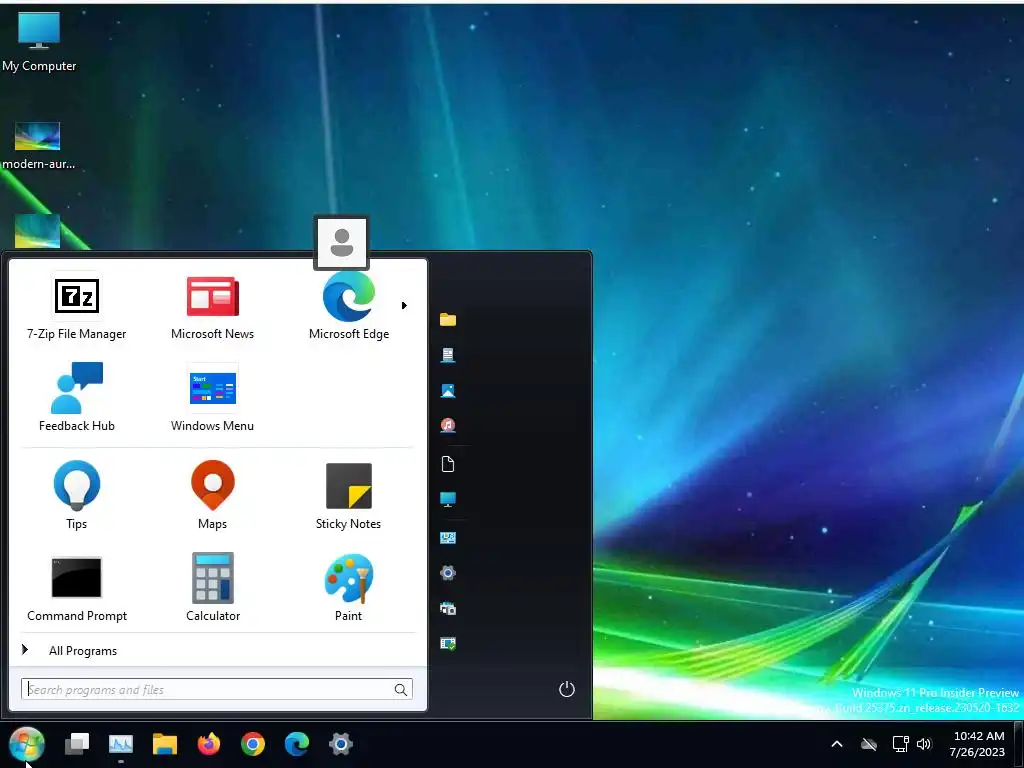
Task: Open Control Panel icon in Start sidebar
Action: click(x=448, y=538)
